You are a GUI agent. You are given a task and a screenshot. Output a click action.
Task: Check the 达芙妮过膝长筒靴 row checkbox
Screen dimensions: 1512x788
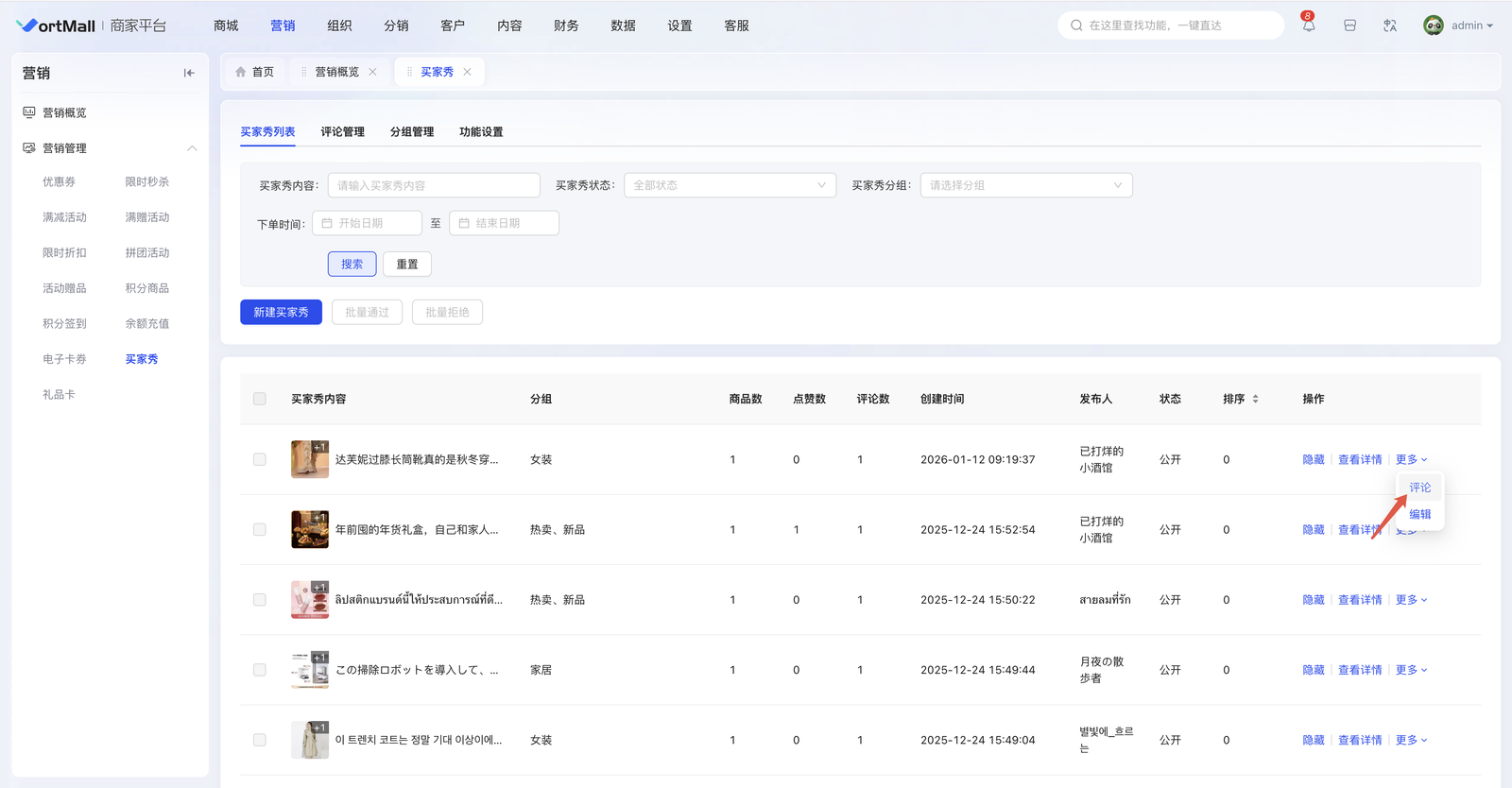pyautogui.click(x=260, y=459)
